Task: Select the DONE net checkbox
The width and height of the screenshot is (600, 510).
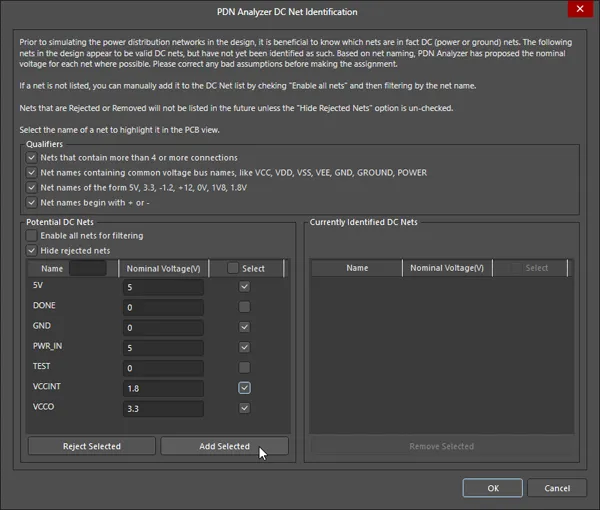Action: coord(244,307)
